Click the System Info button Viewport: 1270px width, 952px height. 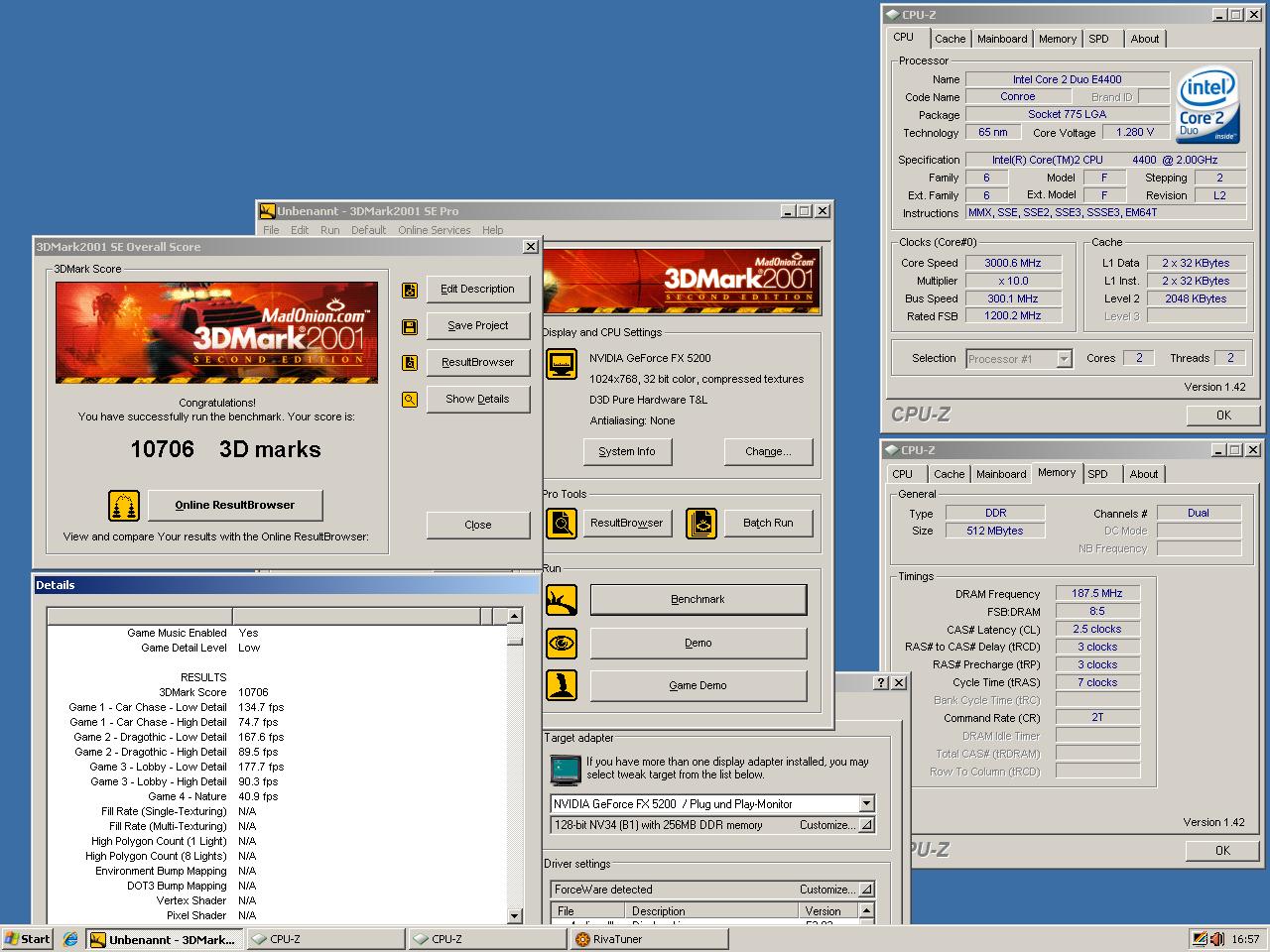[x=627, y=451]
